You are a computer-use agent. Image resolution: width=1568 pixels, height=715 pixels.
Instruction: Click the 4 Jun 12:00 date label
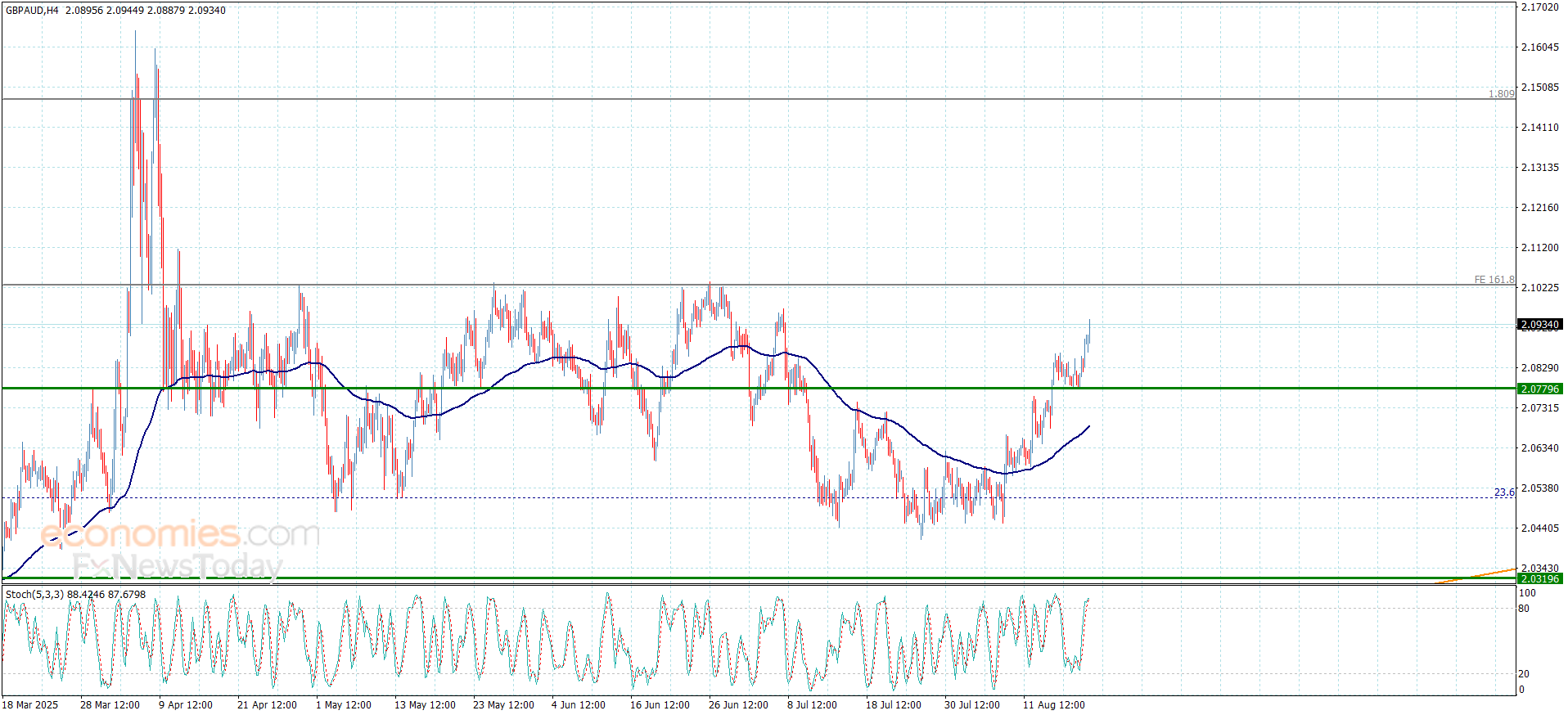pos(579,705)
